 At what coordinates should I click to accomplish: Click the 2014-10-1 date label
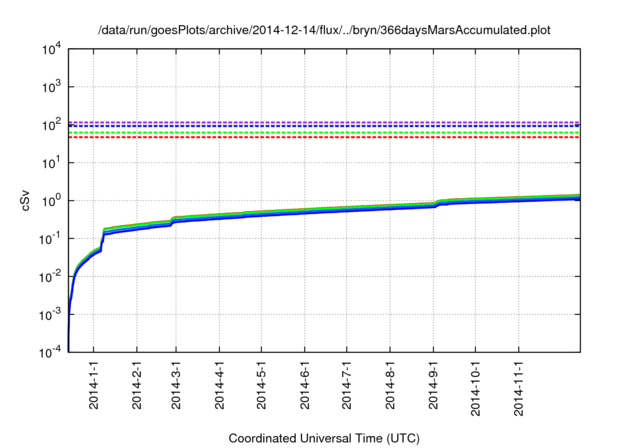(x=476, y=388)
